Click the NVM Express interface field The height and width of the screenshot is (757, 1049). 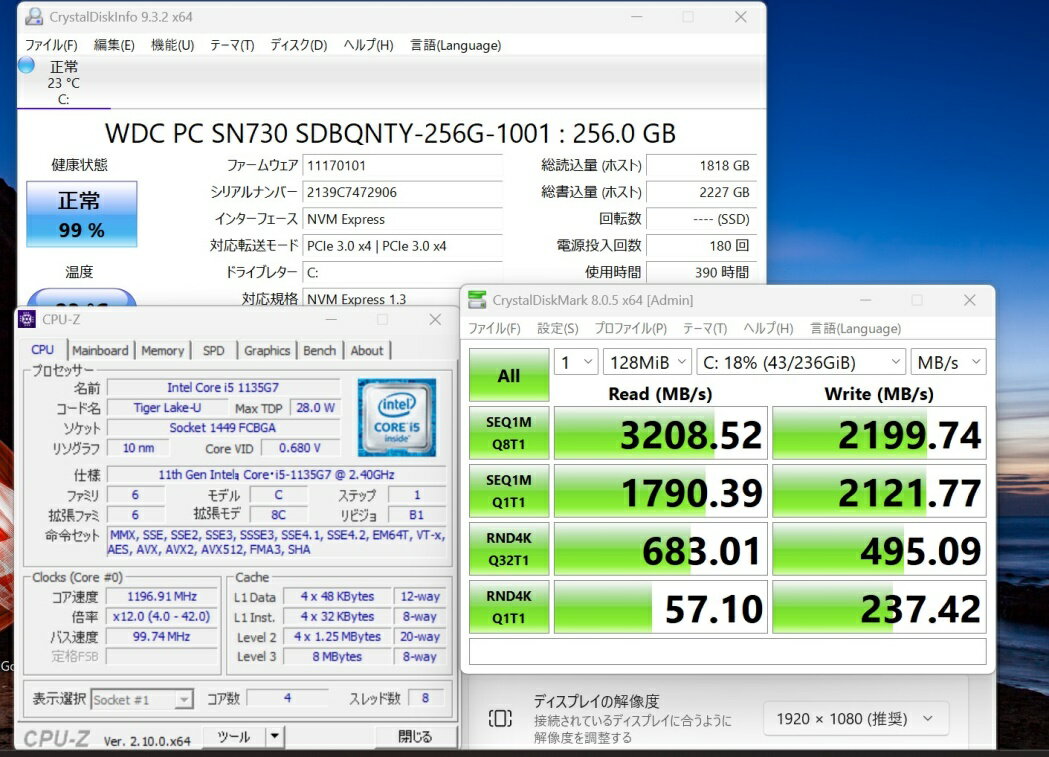403,219
